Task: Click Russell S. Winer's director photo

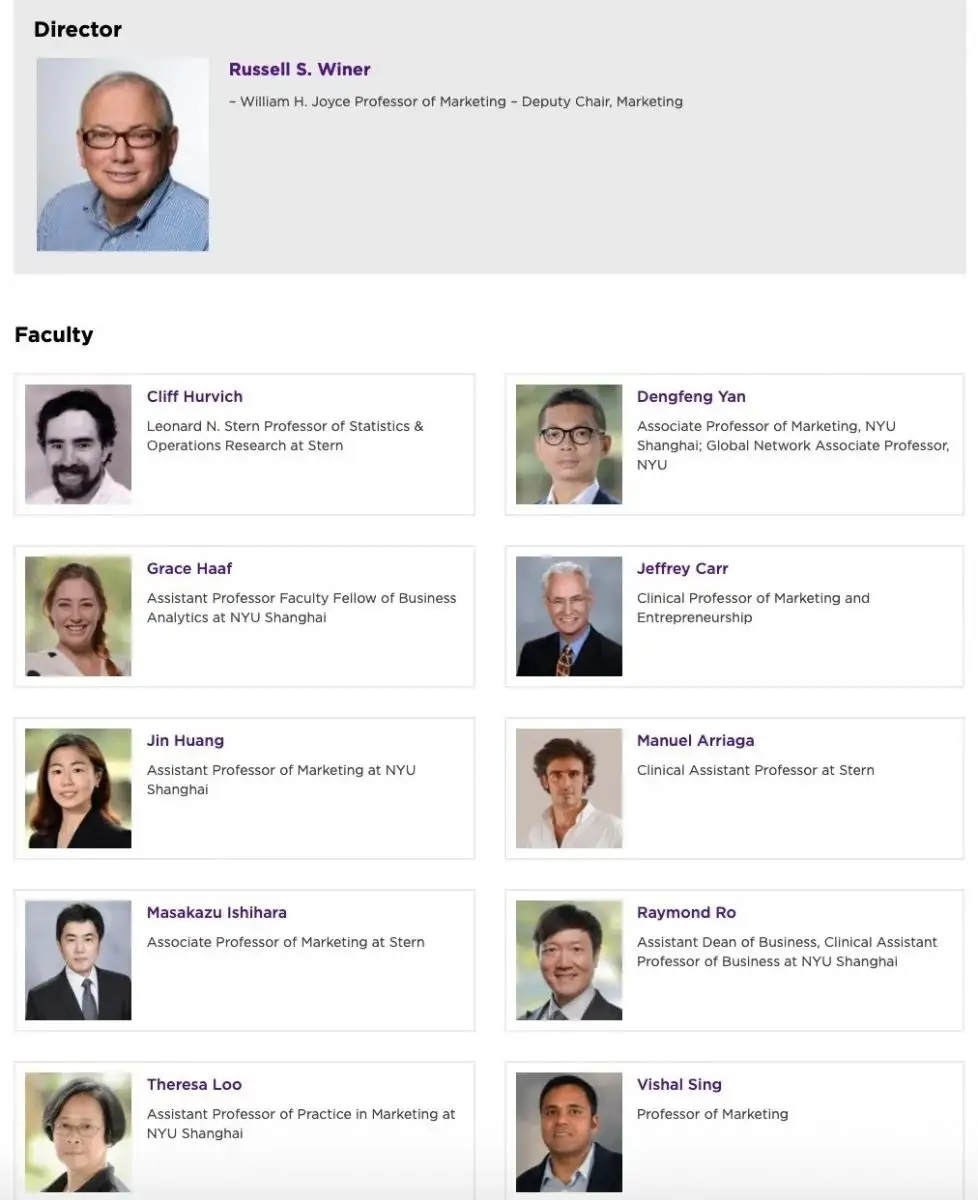Action: click(123, 154)
